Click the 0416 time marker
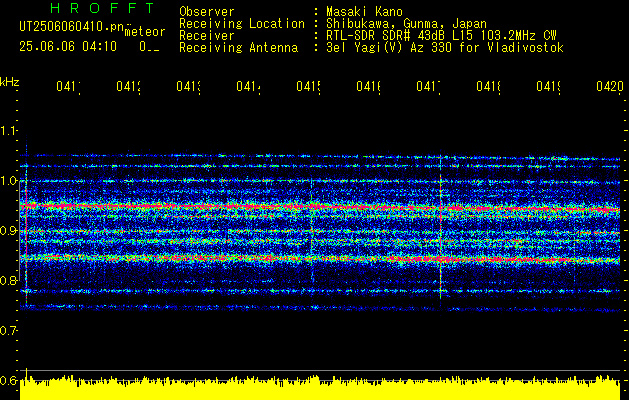The height and width of the screenshot is (400, 629). [x=368, y=86]
